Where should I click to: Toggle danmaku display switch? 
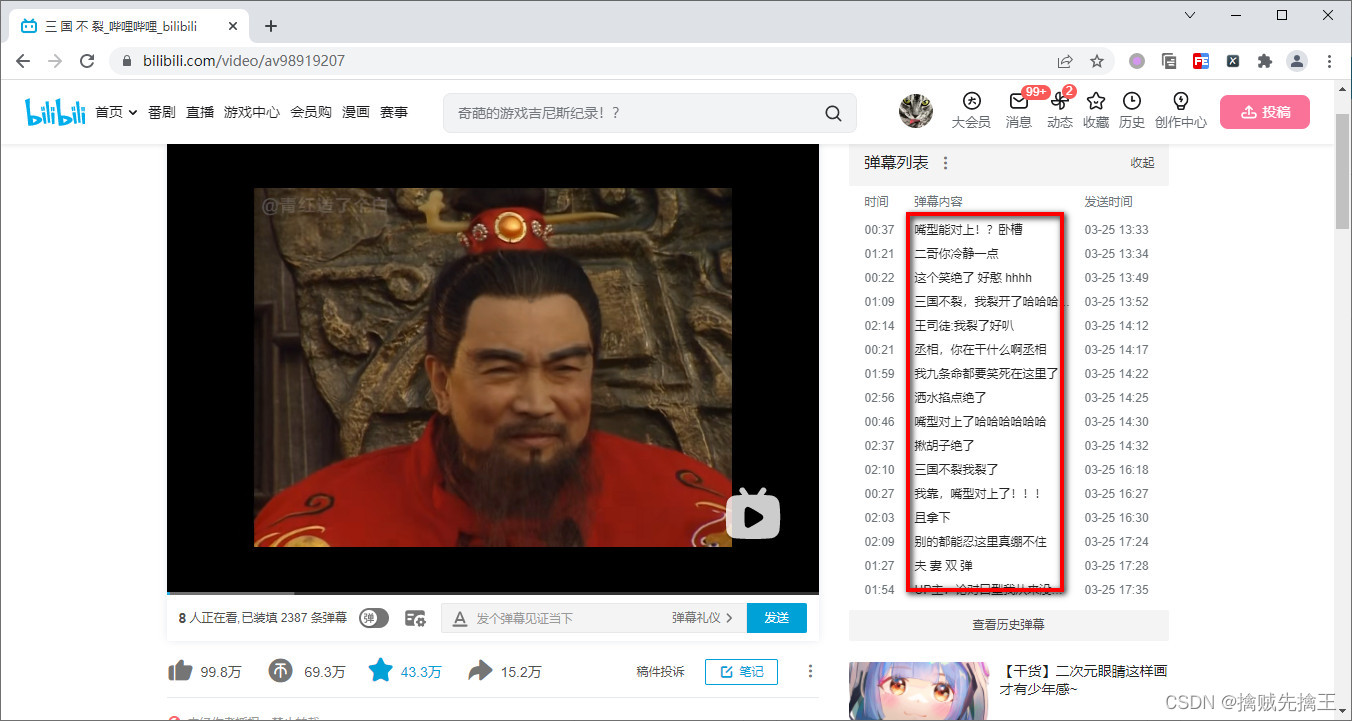374,618
